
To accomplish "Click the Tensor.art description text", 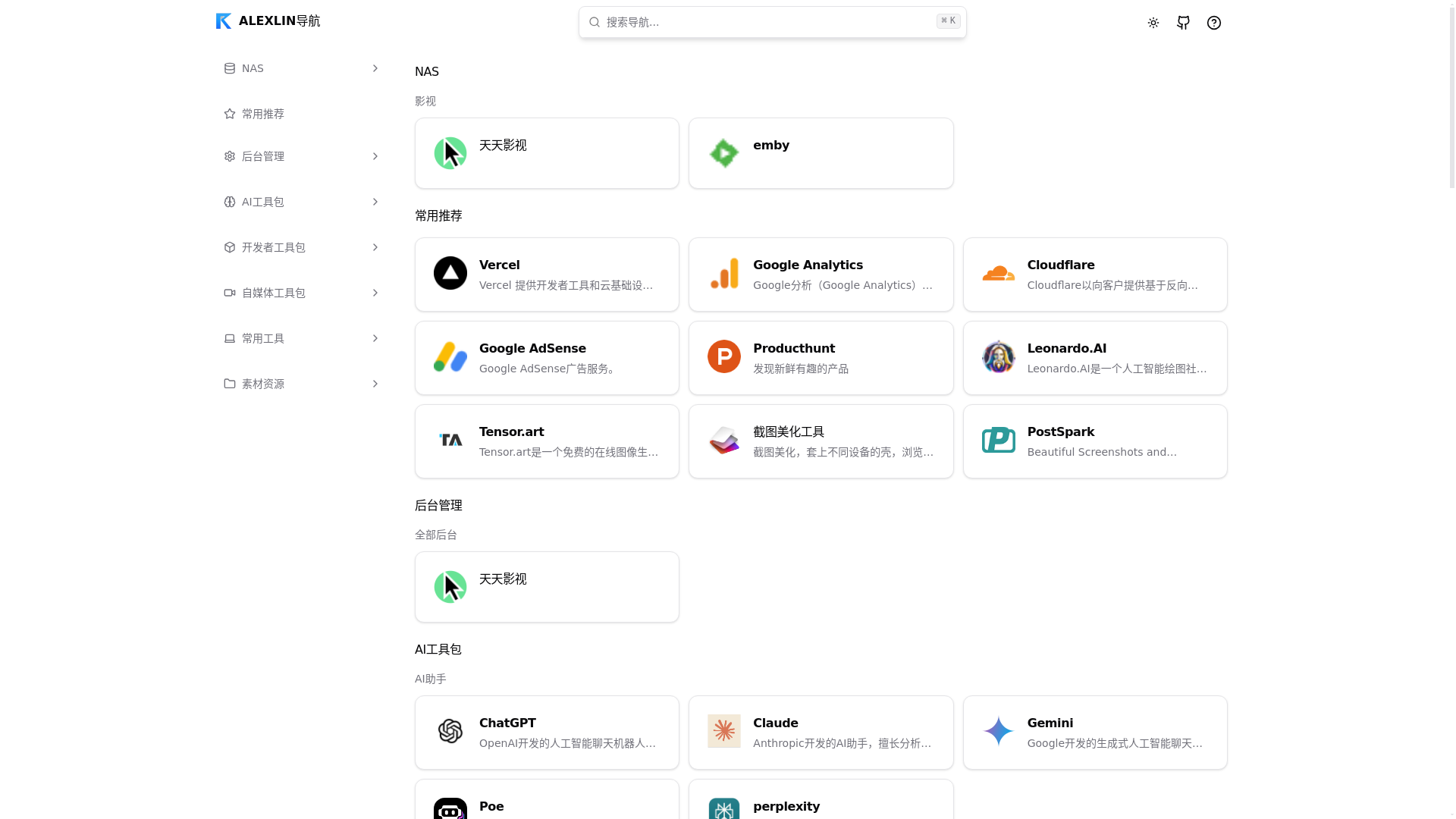I will click(x=569, y=452).
